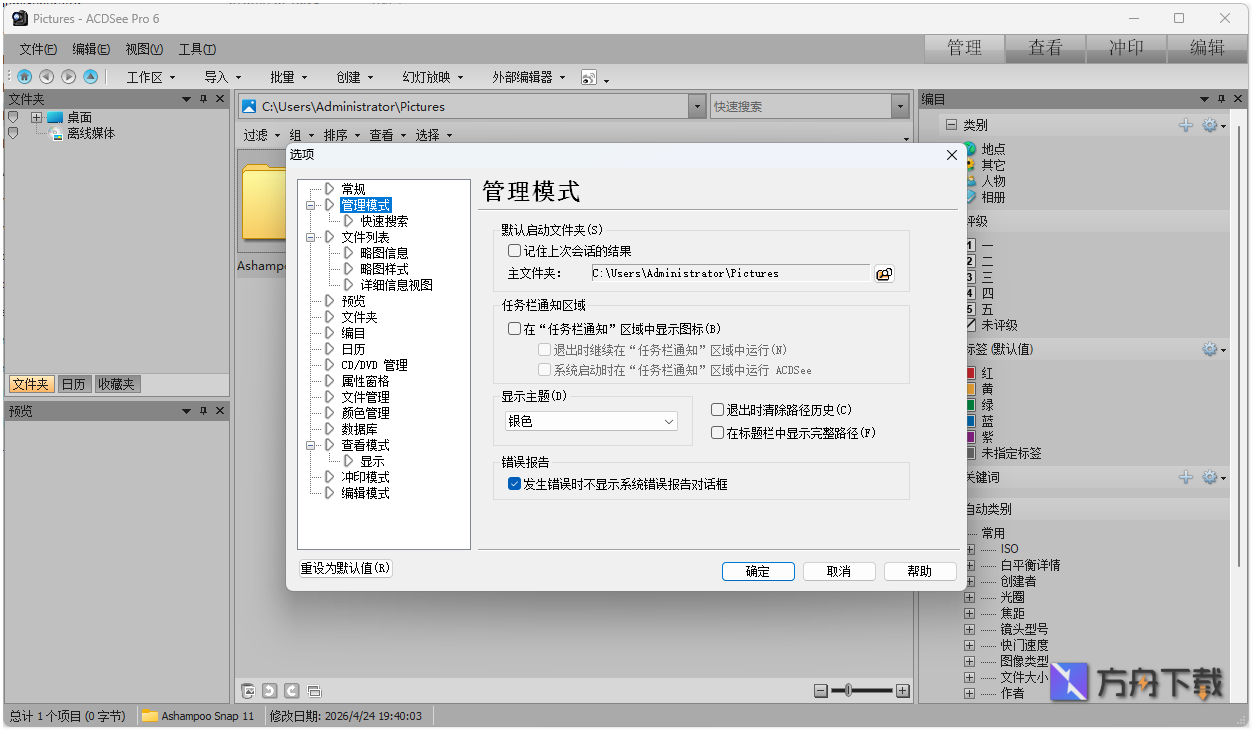
Task: Open the 工具 menu
Action: pos(196,48)
